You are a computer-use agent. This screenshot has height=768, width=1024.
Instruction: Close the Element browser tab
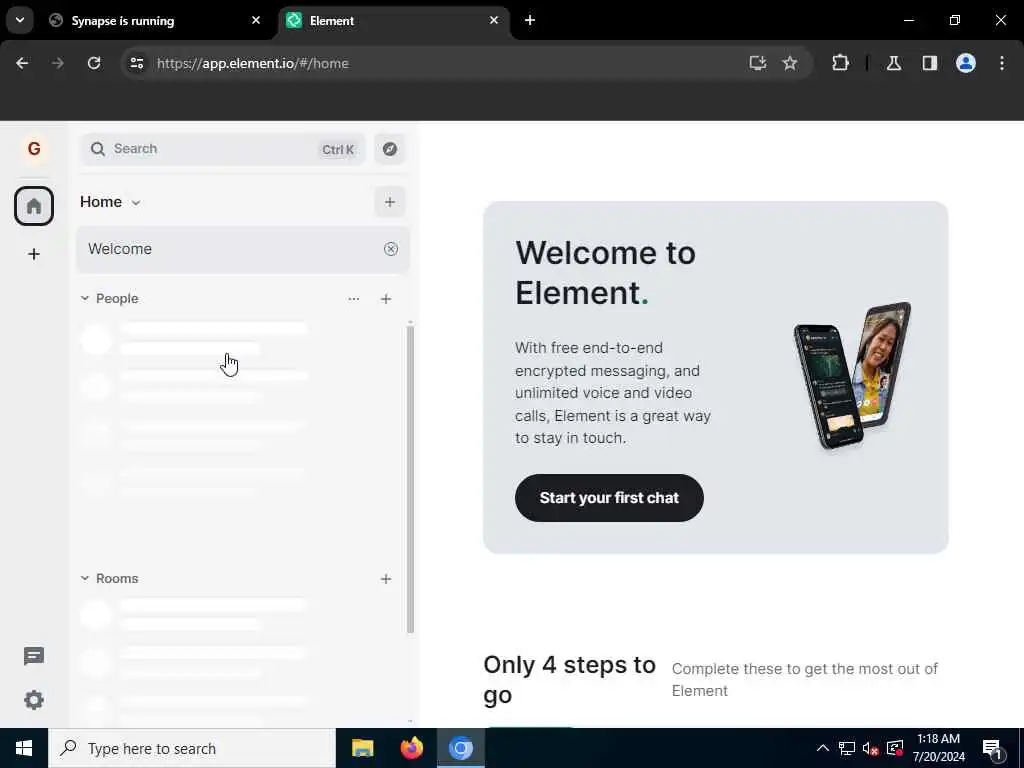494,20
